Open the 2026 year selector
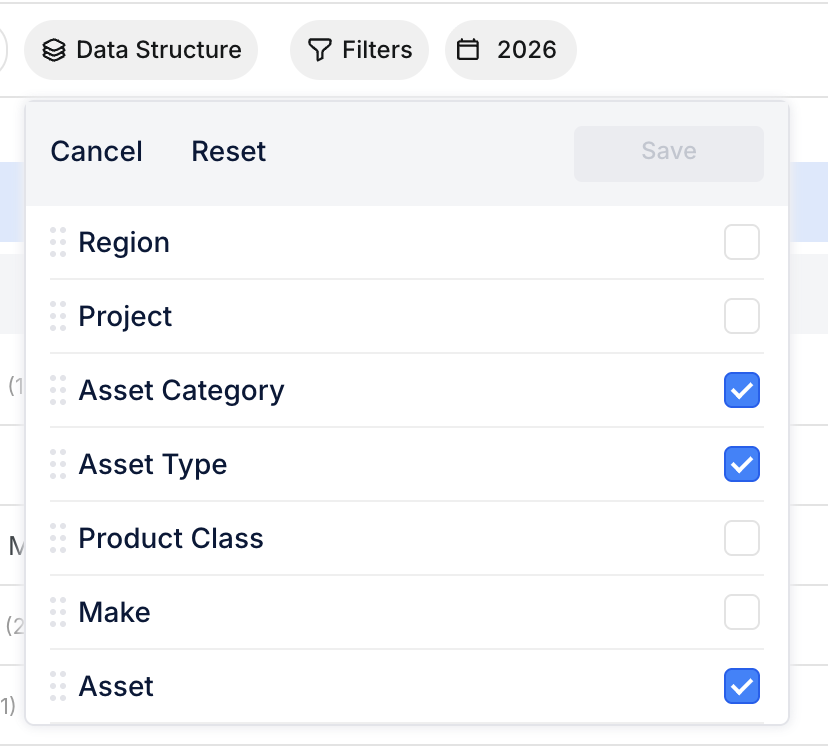This screenshot has width=828, height=754. point(510,49)
